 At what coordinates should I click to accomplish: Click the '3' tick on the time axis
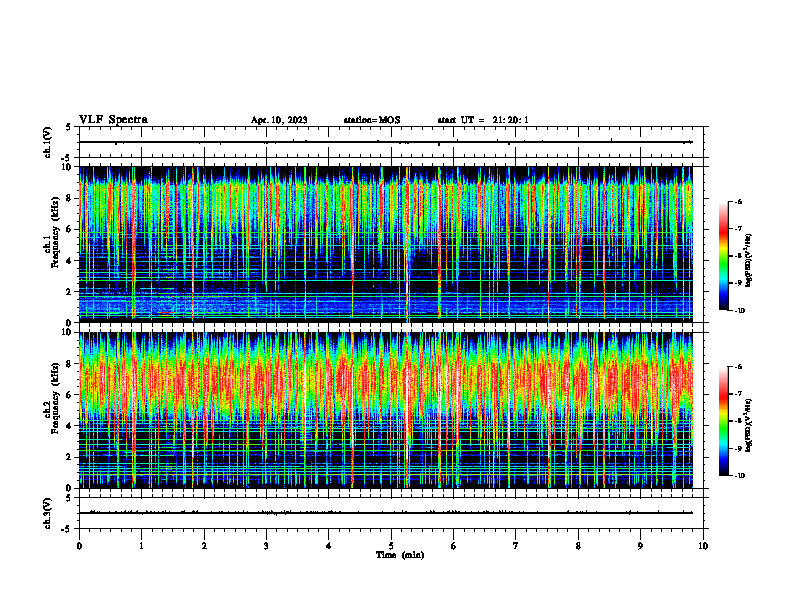tap(266, 546)
